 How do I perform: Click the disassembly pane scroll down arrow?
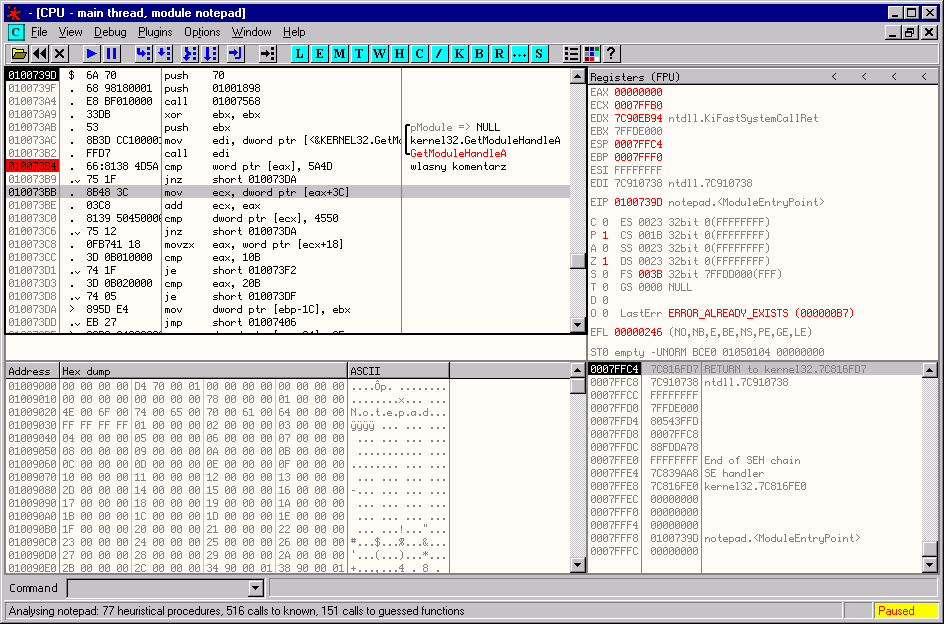[x=578, y=325]
